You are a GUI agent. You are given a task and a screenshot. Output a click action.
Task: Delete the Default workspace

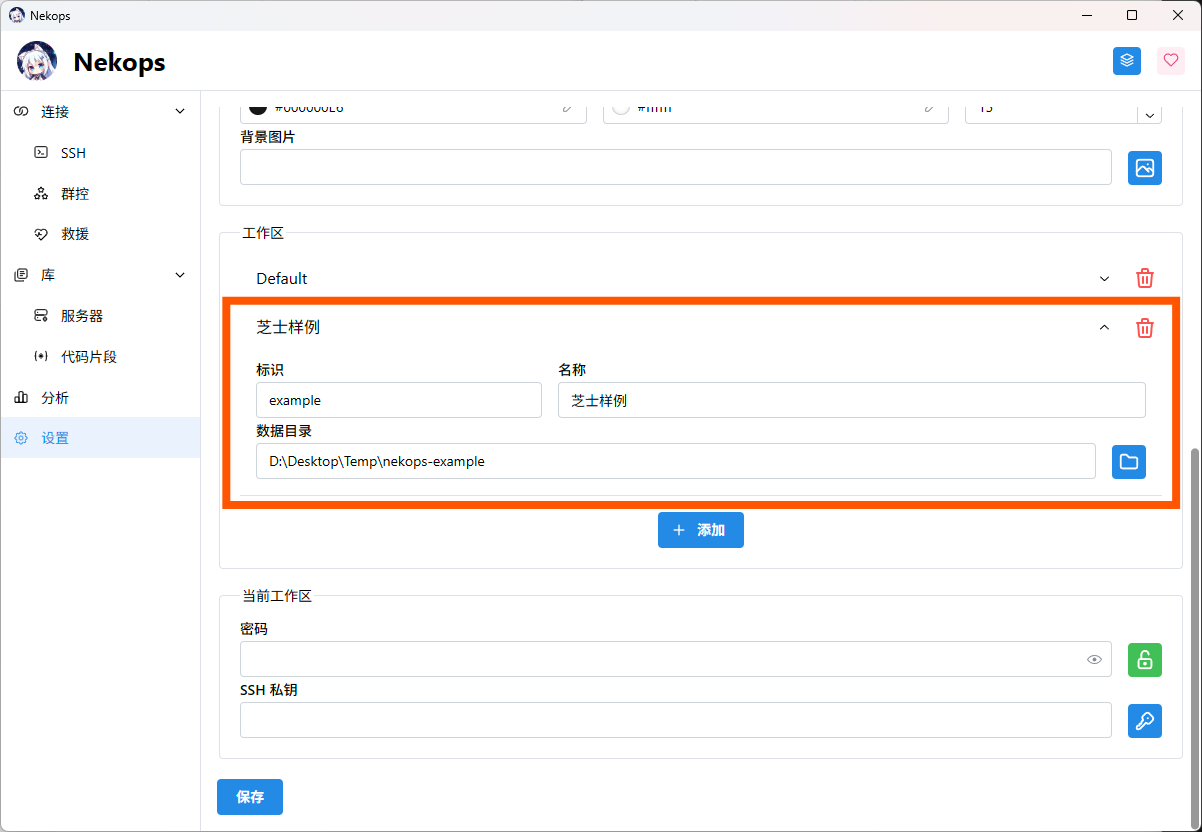1145,278
